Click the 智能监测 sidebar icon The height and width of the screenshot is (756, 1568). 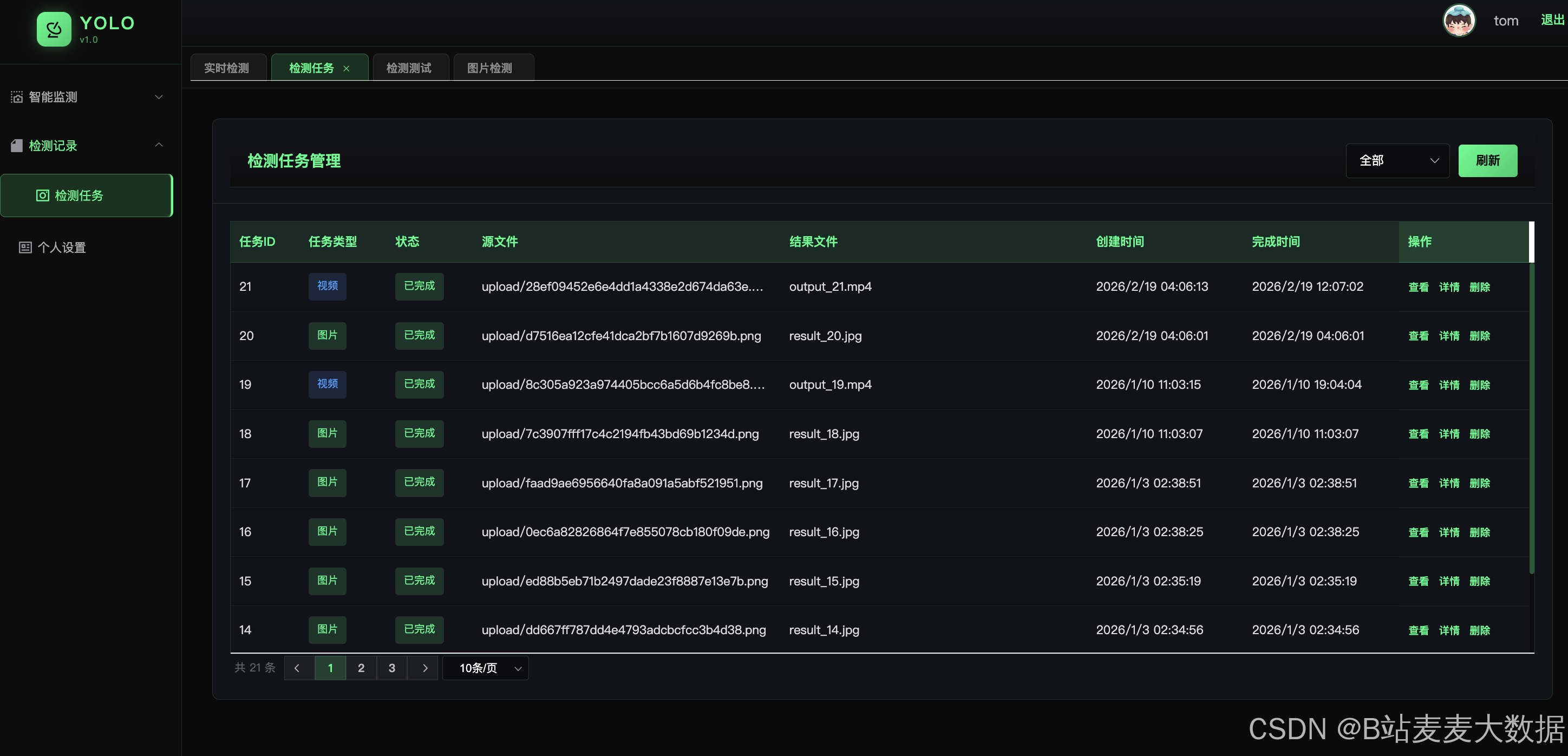tap(16, 97)
